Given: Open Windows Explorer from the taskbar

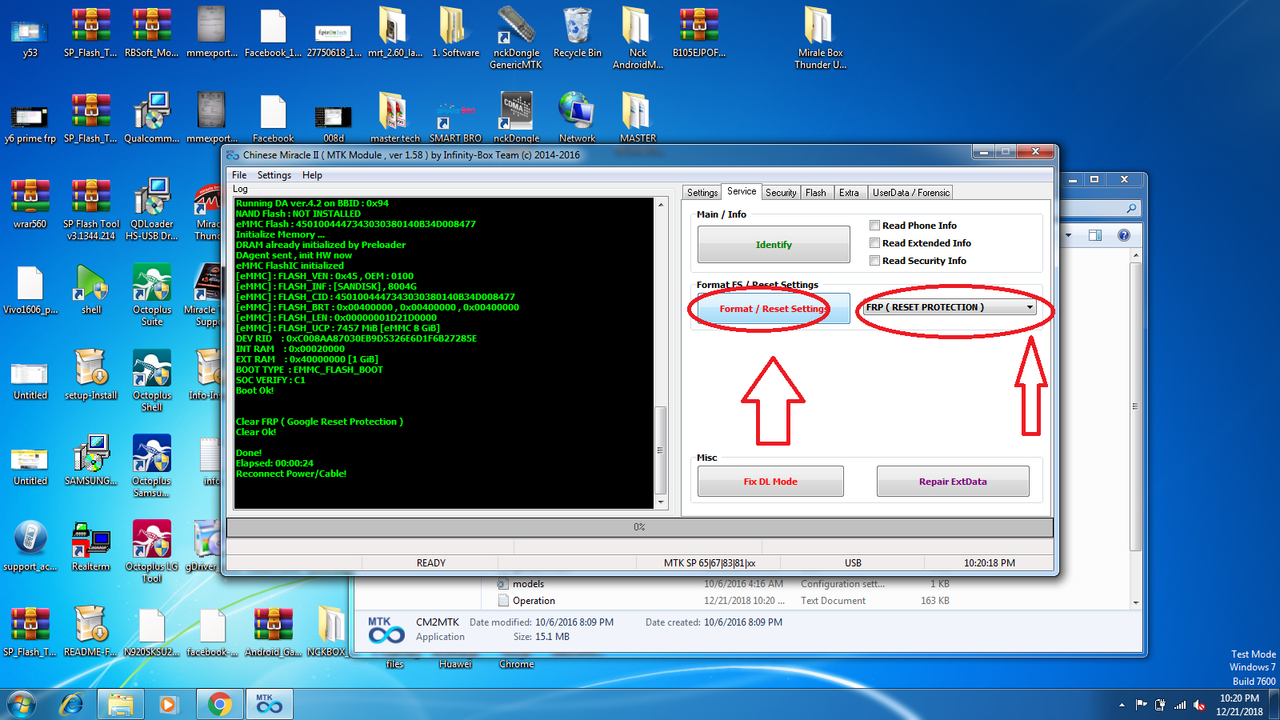Looking at the screenshot, I should (121, 703).
